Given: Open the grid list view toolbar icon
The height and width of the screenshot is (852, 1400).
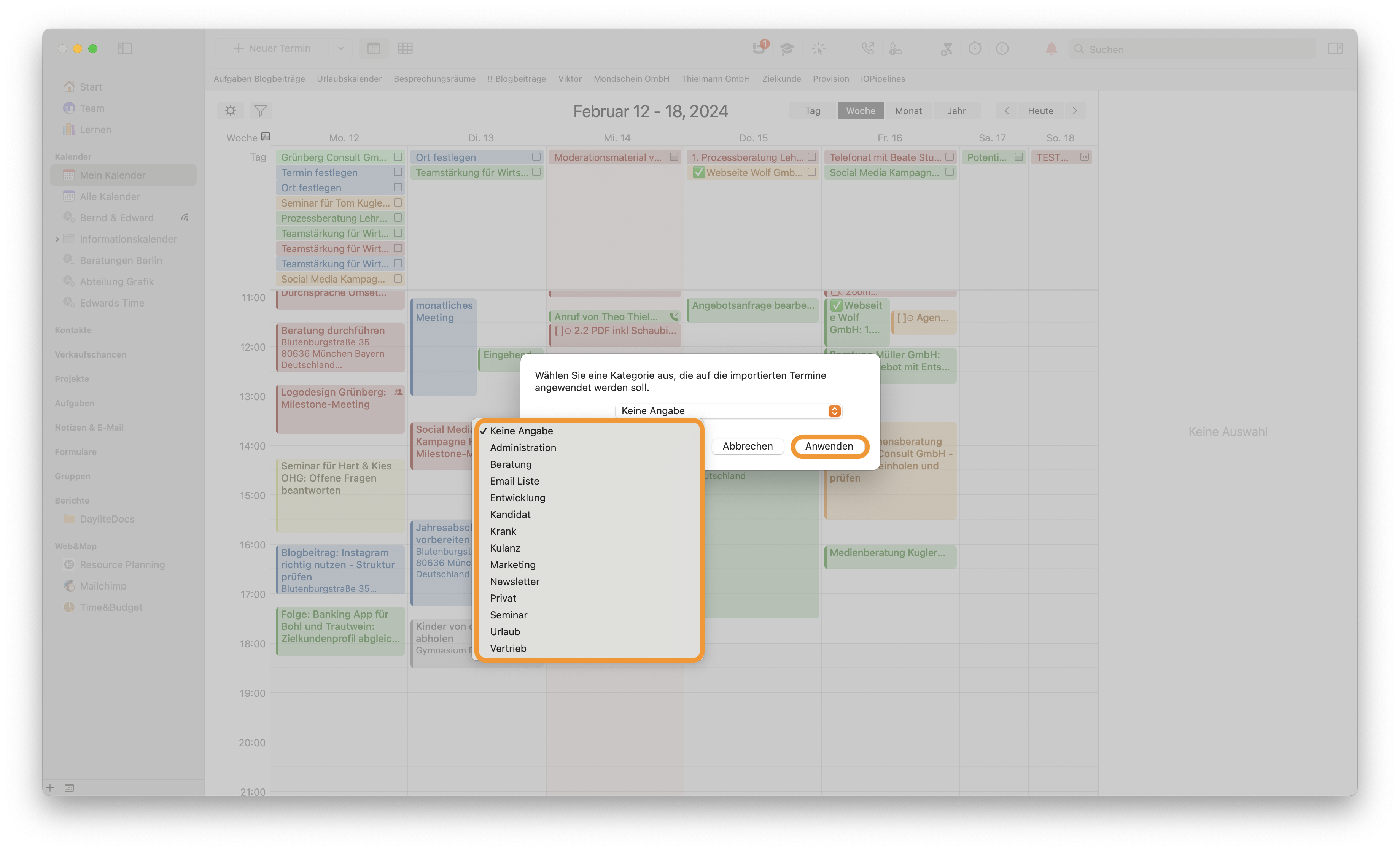Looking at the screenshot, I should click(405, 48).
